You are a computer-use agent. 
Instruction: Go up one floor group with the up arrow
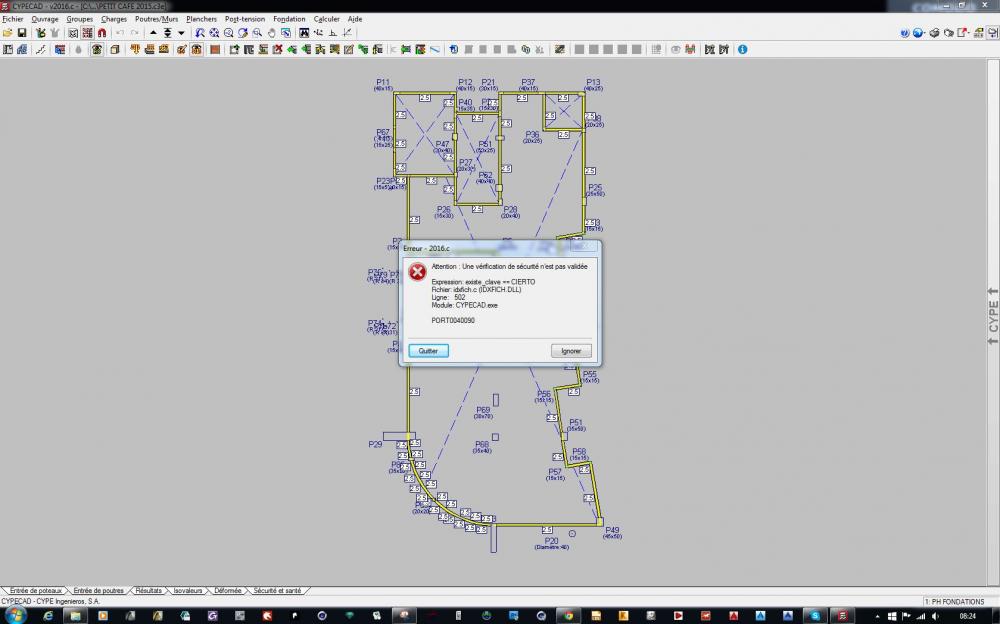tap(153, 33)
